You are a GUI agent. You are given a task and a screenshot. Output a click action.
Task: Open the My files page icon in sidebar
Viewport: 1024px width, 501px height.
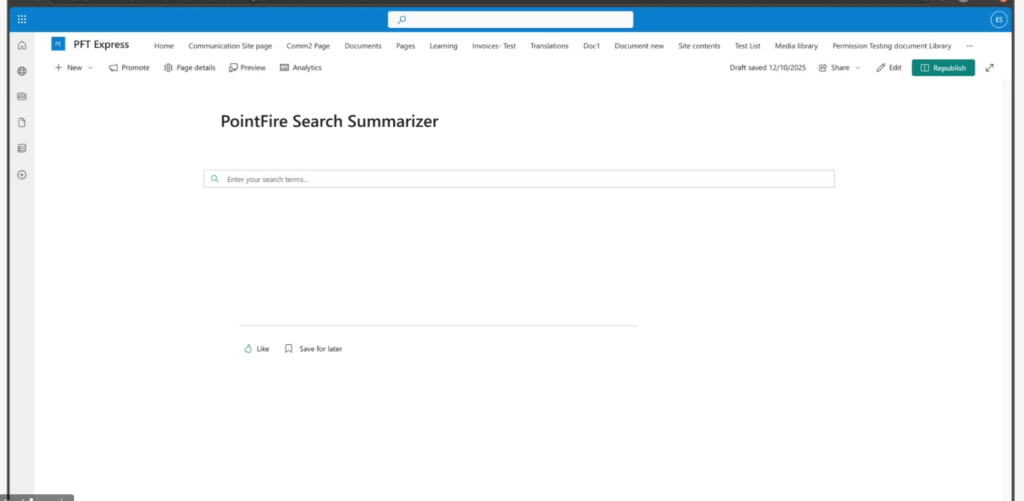pyautogui.click(x=22, y=123)
